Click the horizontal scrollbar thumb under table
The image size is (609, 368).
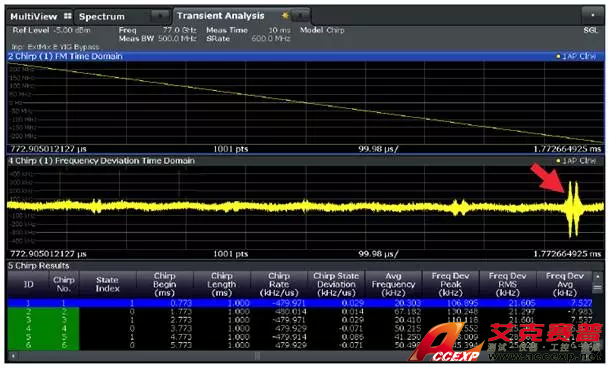pos(257,356)
